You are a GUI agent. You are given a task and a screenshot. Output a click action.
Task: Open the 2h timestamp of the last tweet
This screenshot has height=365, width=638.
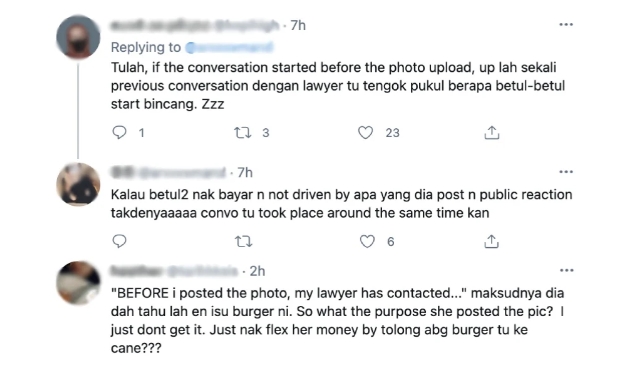[x=257, y=271]
